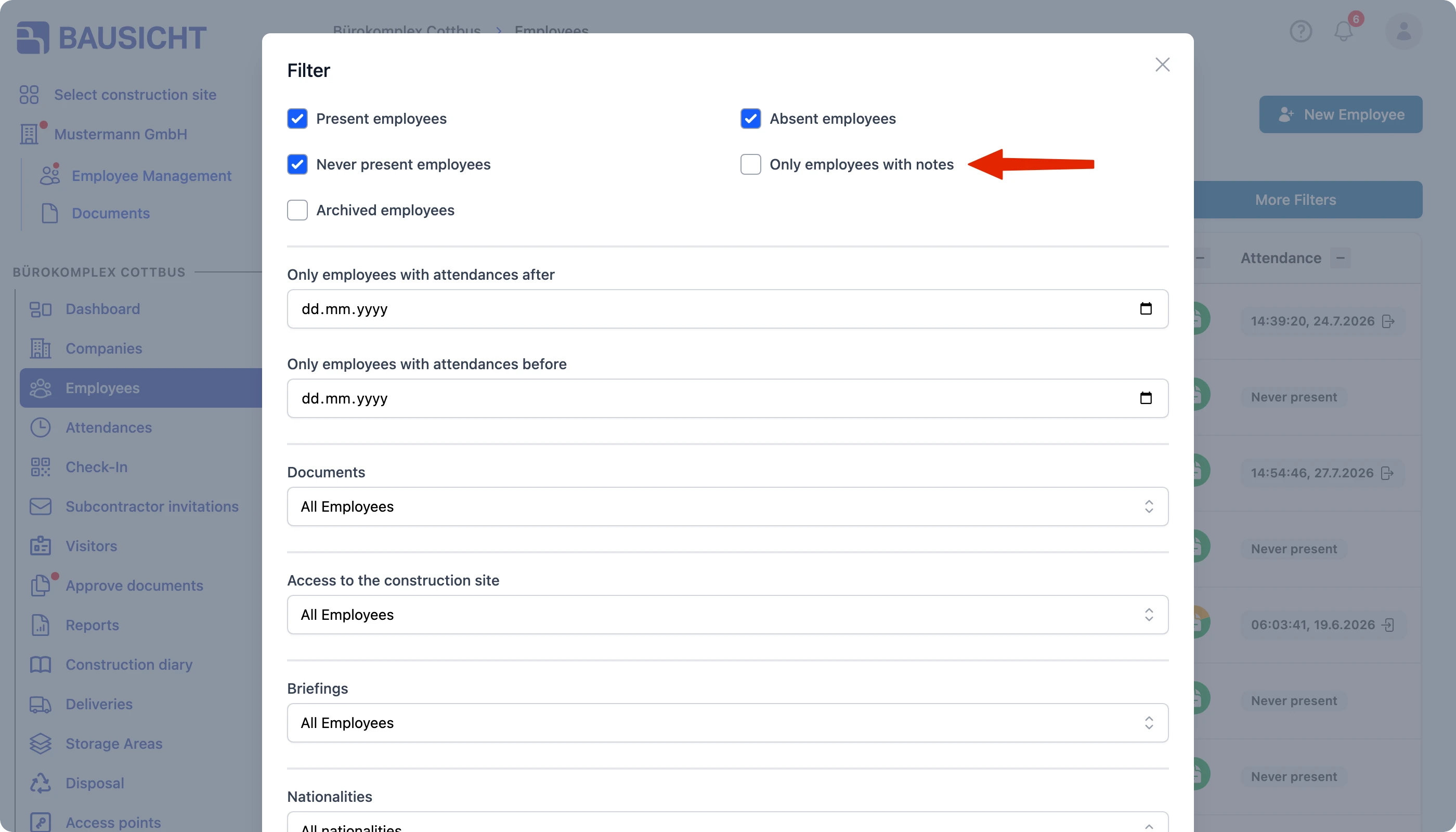
Task: Open the Briefings filter dropdown
Action: [x=727, y=722]
